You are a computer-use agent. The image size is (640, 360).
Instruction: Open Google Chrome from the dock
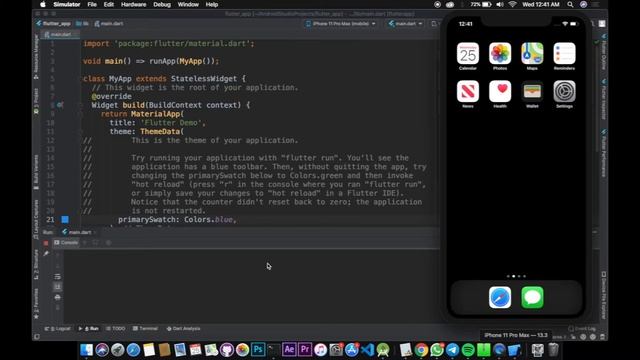coord(421,350)
